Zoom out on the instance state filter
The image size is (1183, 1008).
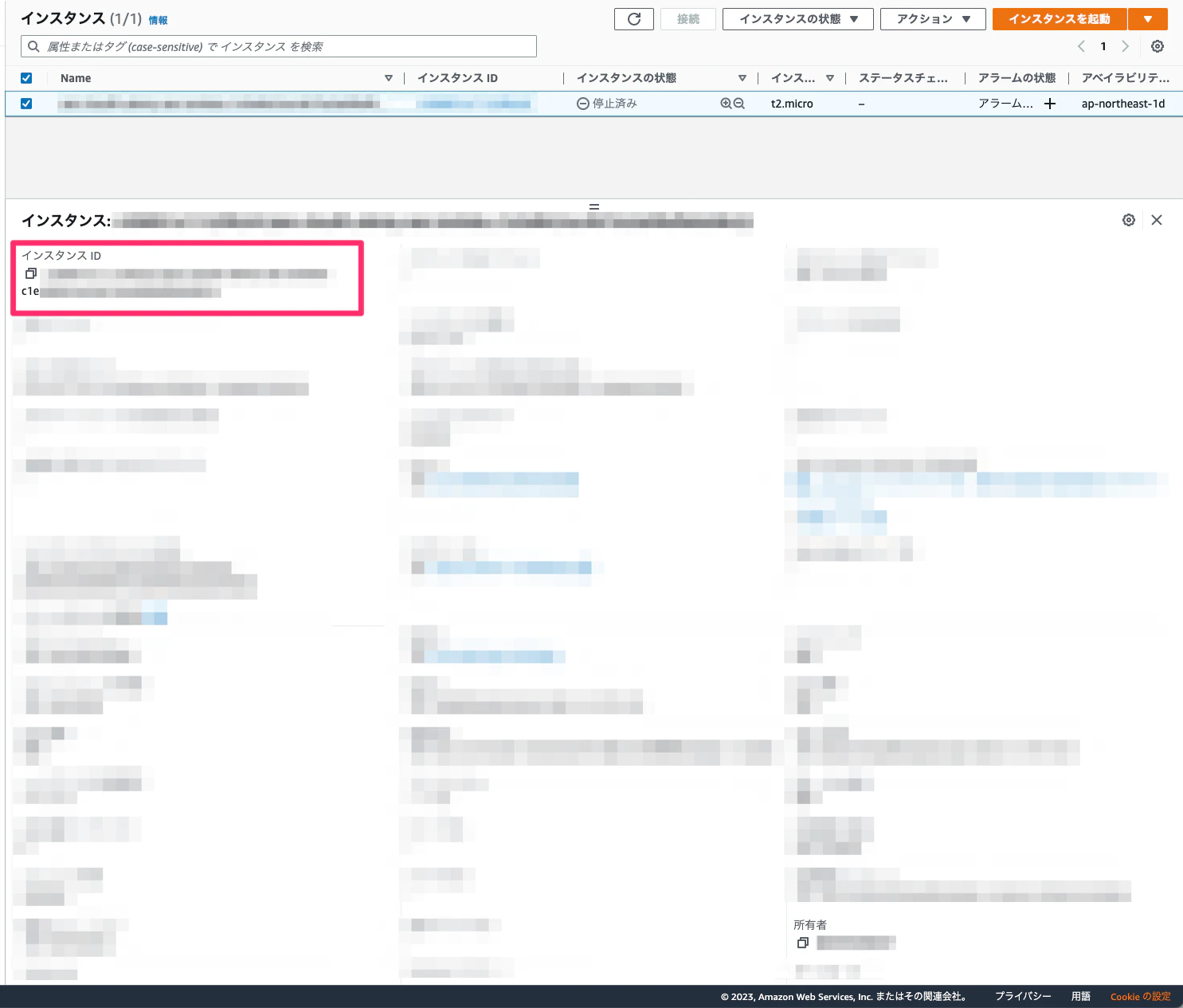pyautogui.click(x=738, y=103)
